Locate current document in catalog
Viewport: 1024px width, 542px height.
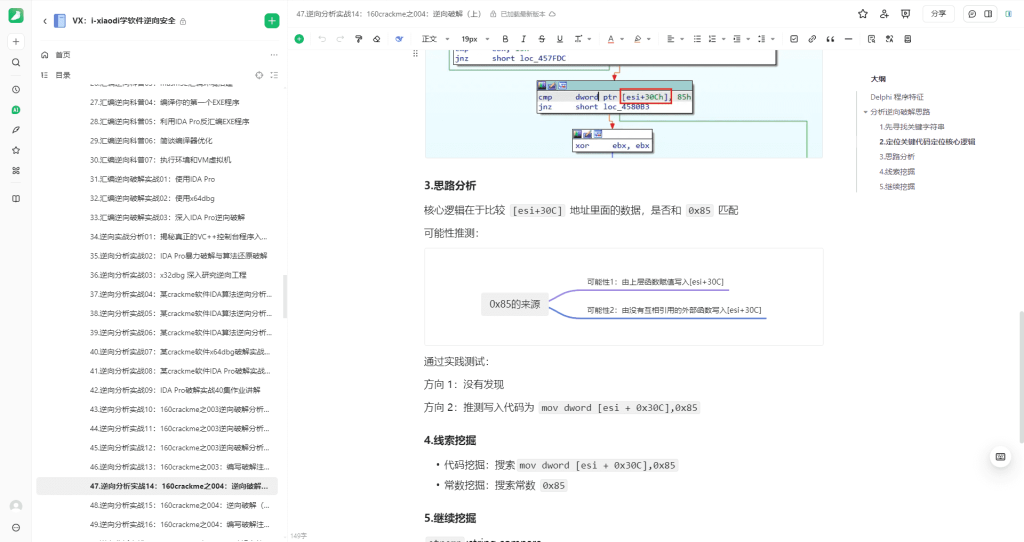click(x=258, y=75)
